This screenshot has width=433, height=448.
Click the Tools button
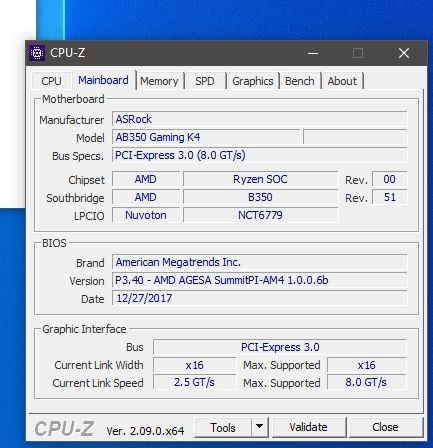click(x=223, y=427)
